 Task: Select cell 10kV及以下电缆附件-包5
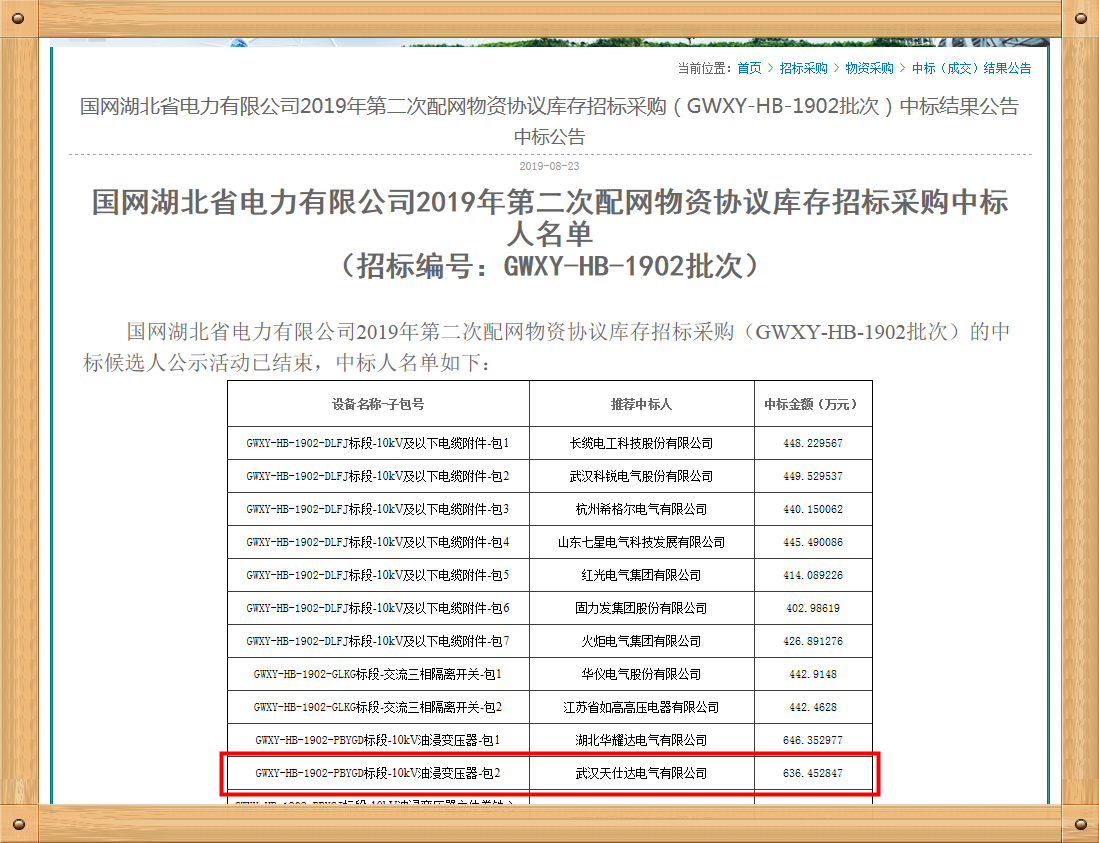tap(378, 575)
